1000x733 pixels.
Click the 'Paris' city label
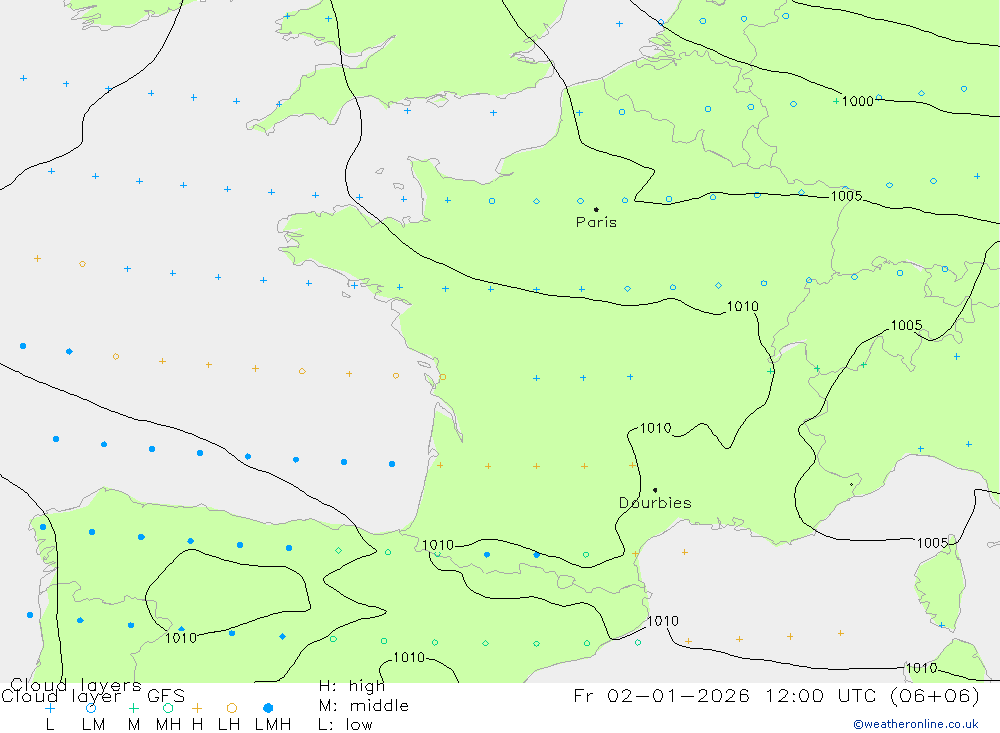click(x=596, y=222)
